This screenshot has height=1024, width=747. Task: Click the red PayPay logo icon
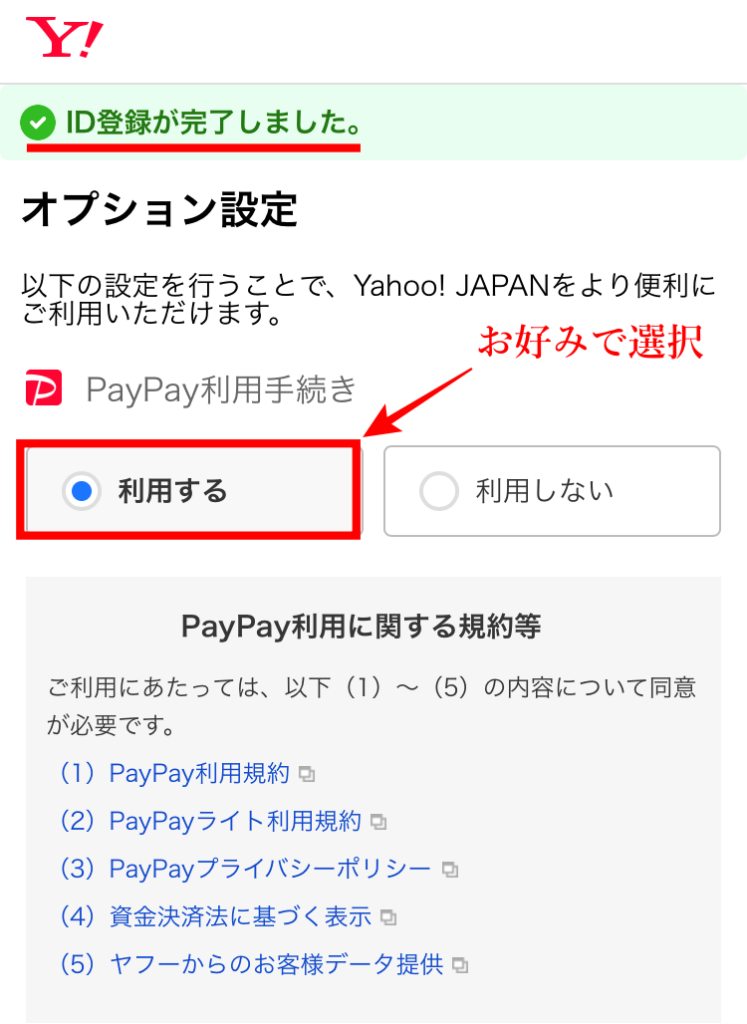[44, 388]
